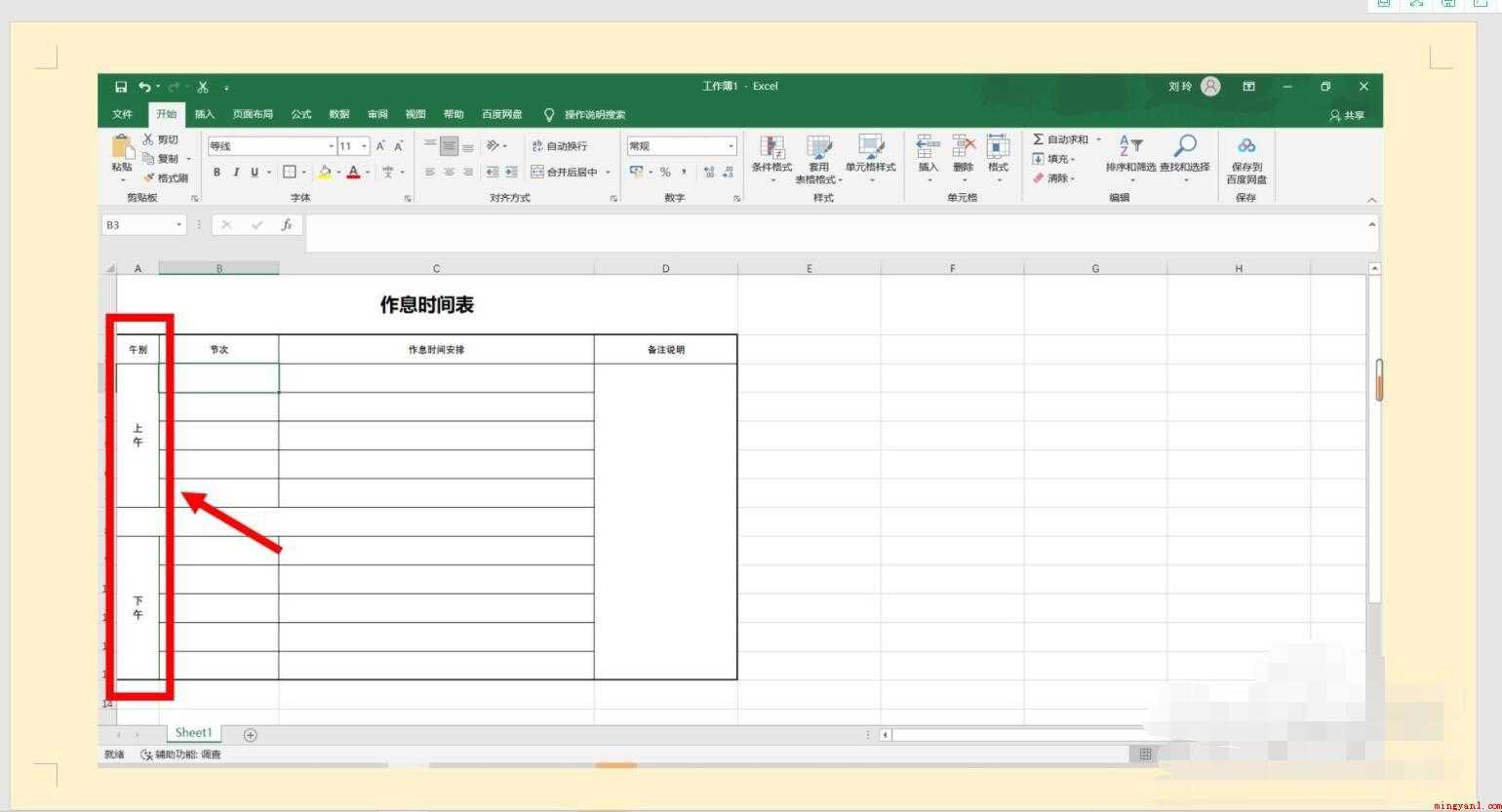1502x812 pixels.
Task: Click the Find and Select magnifier
Action: [1184, 145]
